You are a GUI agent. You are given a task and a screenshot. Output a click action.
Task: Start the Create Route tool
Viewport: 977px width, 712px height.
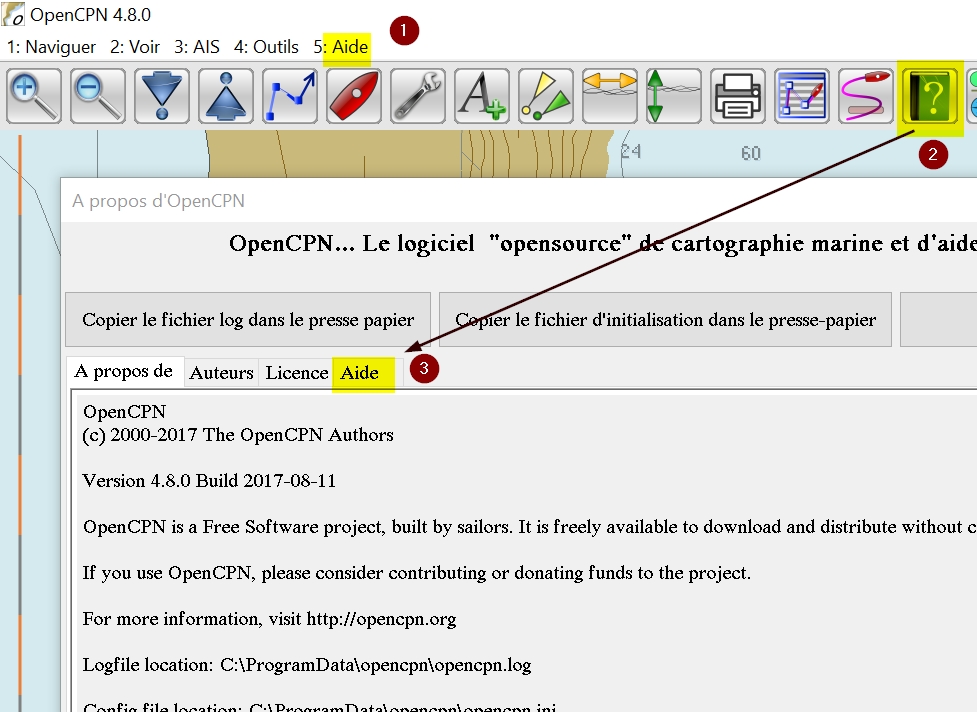pyautogui.click(x=290, y=96)
